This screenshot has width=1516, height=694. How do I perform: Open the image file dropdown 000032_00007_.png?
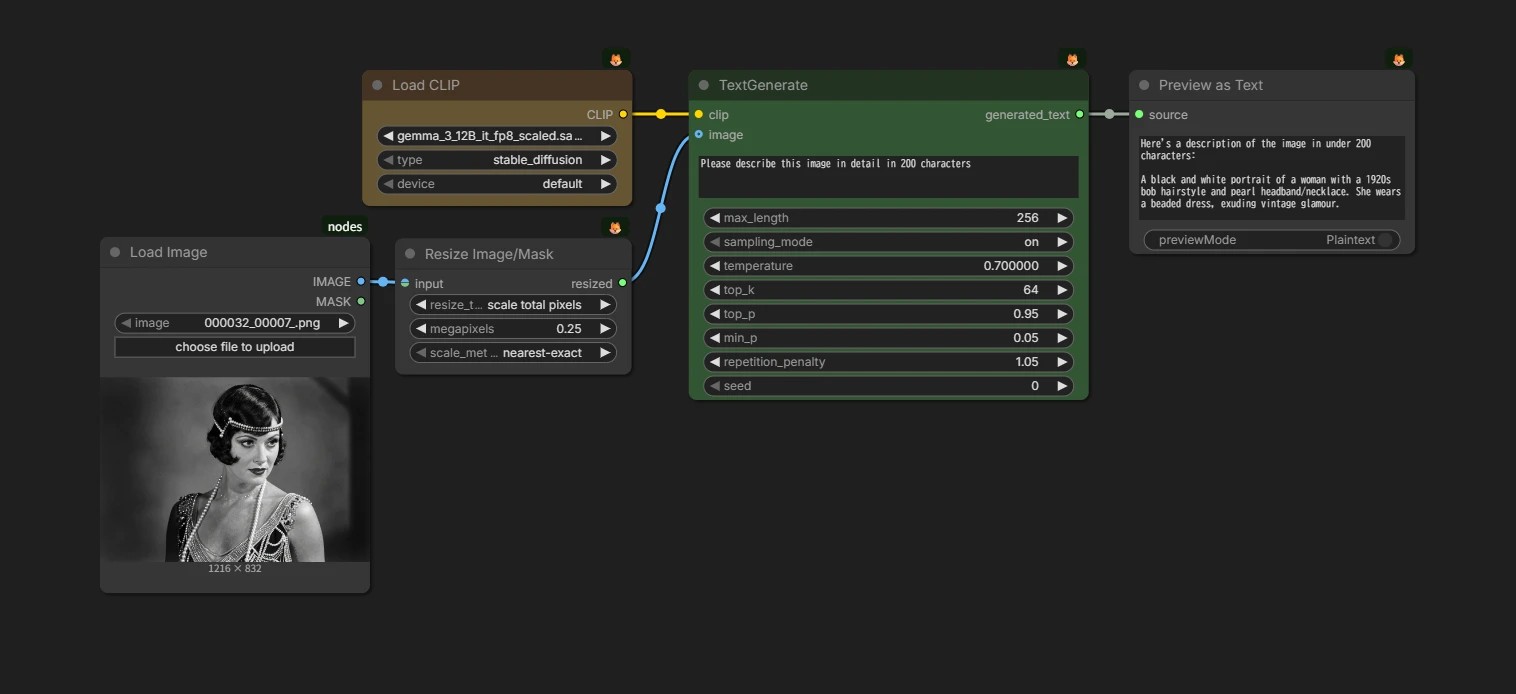(235, 323)
